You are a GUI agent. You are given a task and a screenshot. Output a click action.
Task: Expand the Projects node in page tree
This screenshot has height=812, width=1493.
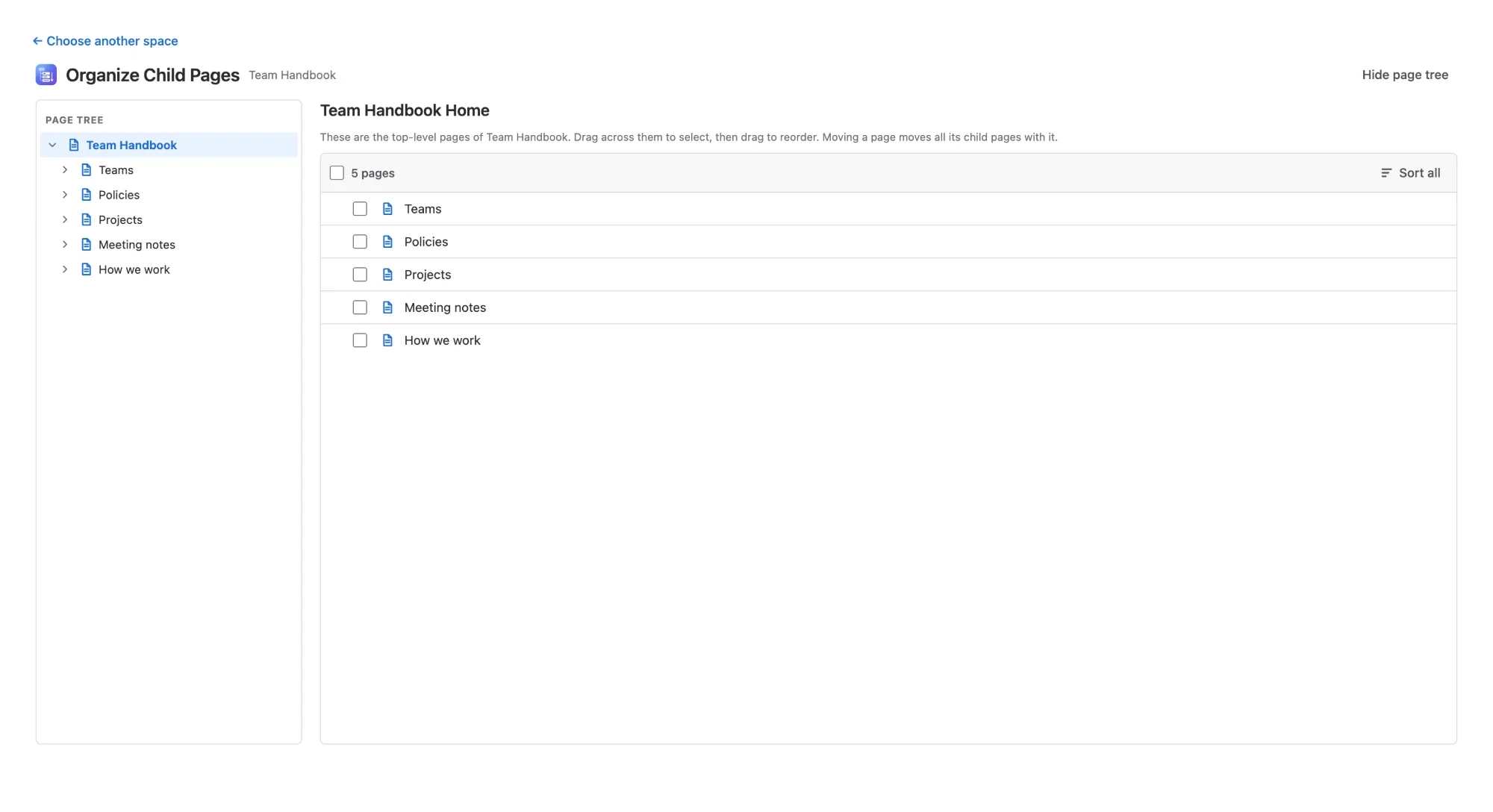pos(65,219)
